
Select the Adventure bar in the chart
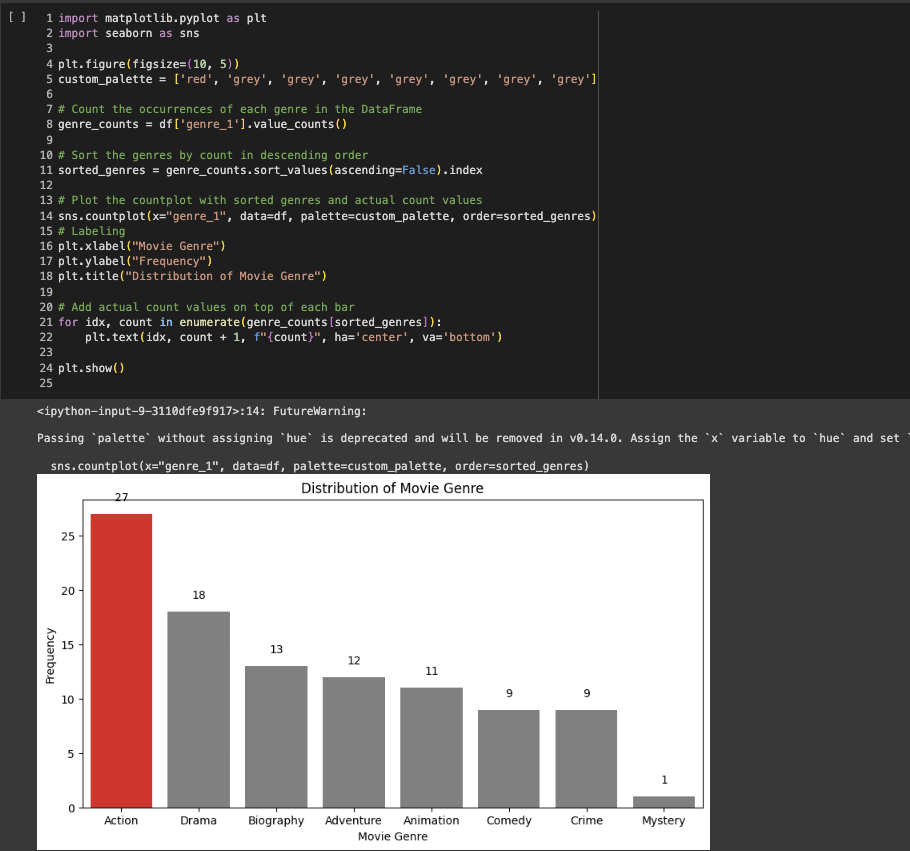354,742
